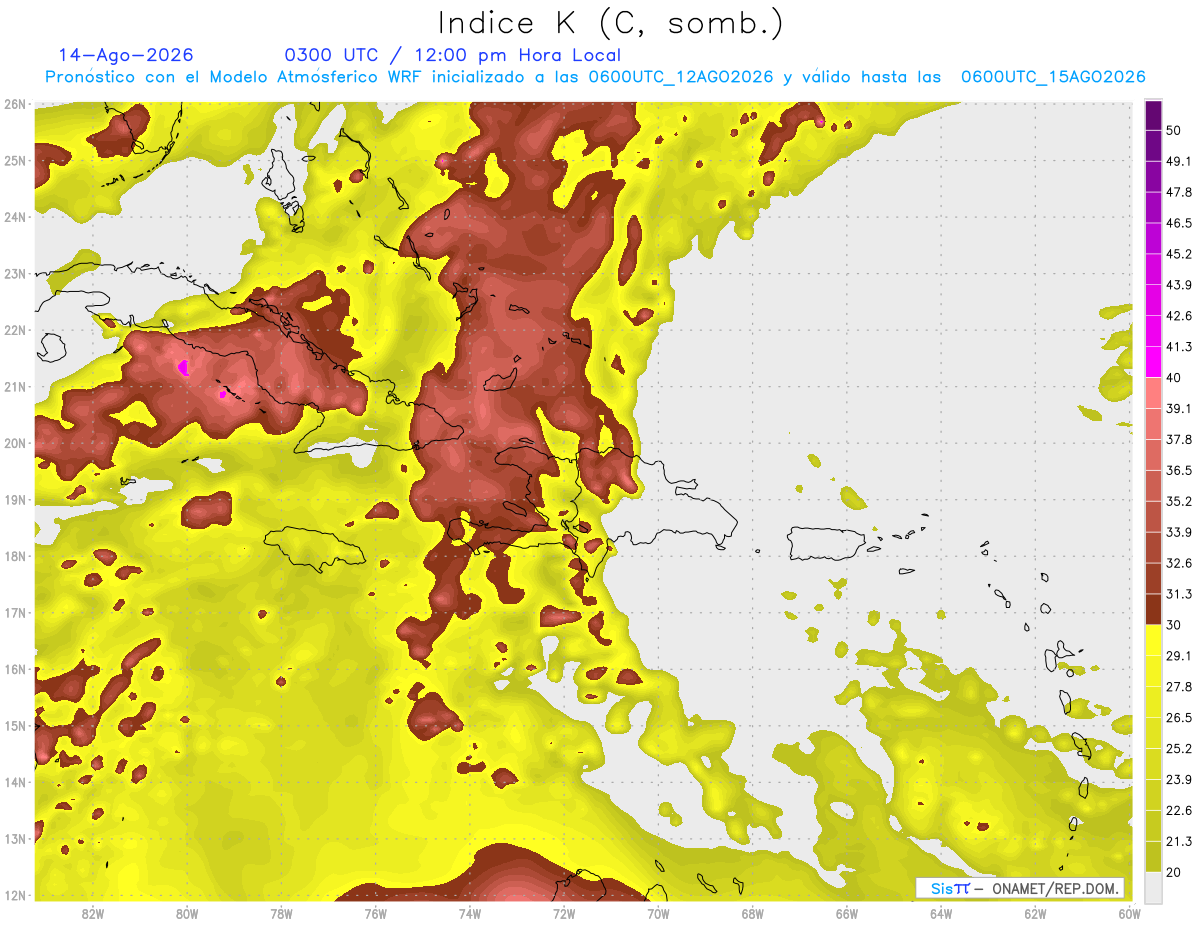Click the '26N' latitude axis label

(x=15, y=104)
